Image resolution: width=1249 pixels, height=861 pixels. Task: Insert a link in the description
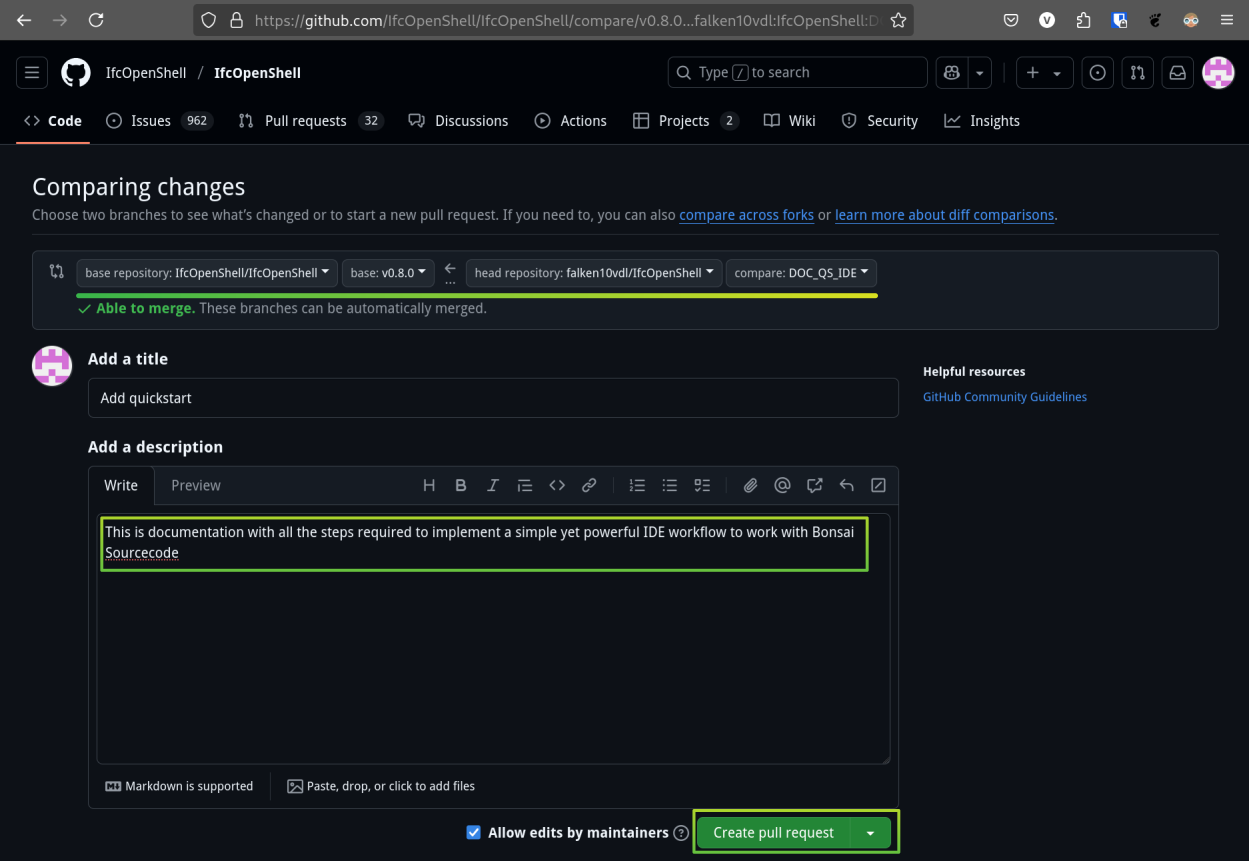(589, 485)
